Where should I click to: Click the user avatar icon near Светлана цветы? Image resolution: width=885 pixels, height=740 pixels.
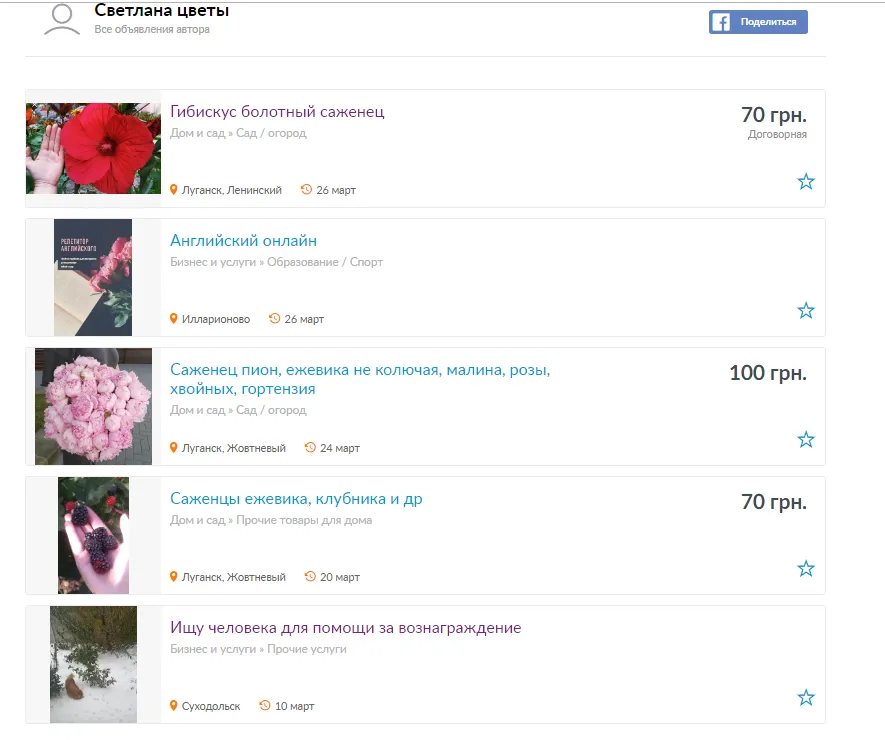coord(62,20)
